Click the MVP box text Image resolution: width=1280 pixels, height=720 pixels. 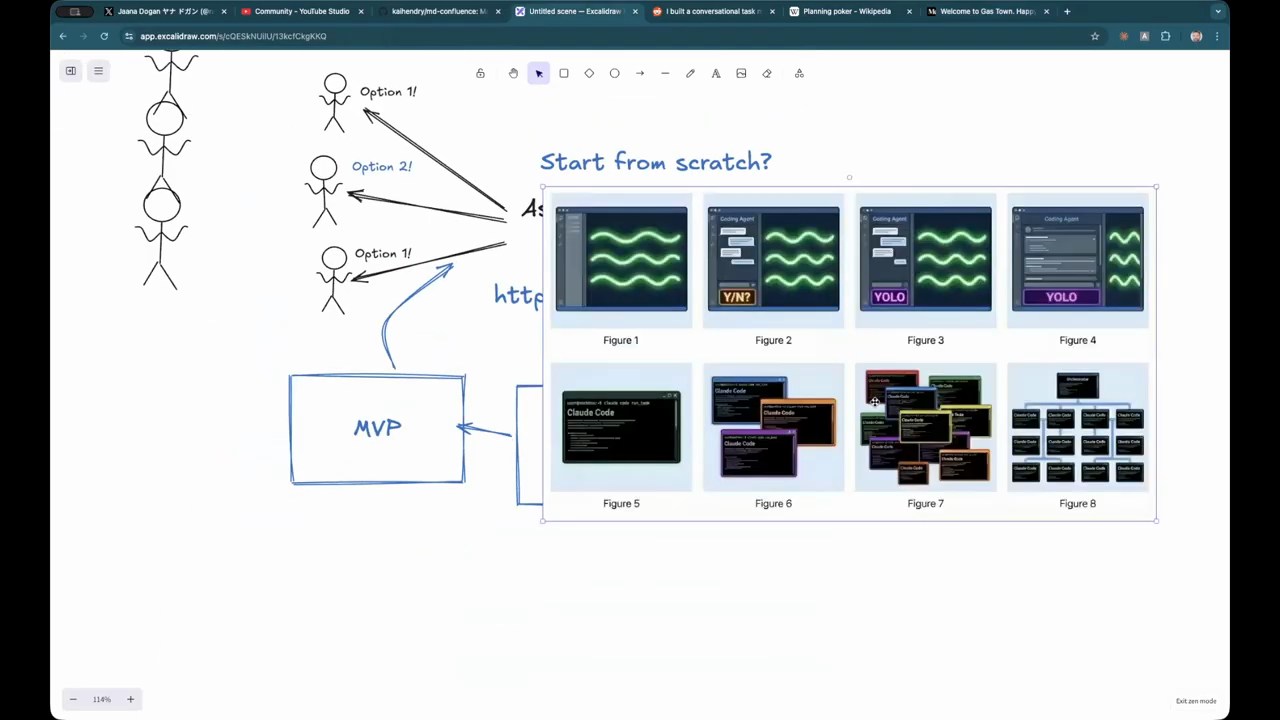coord(377,428)
